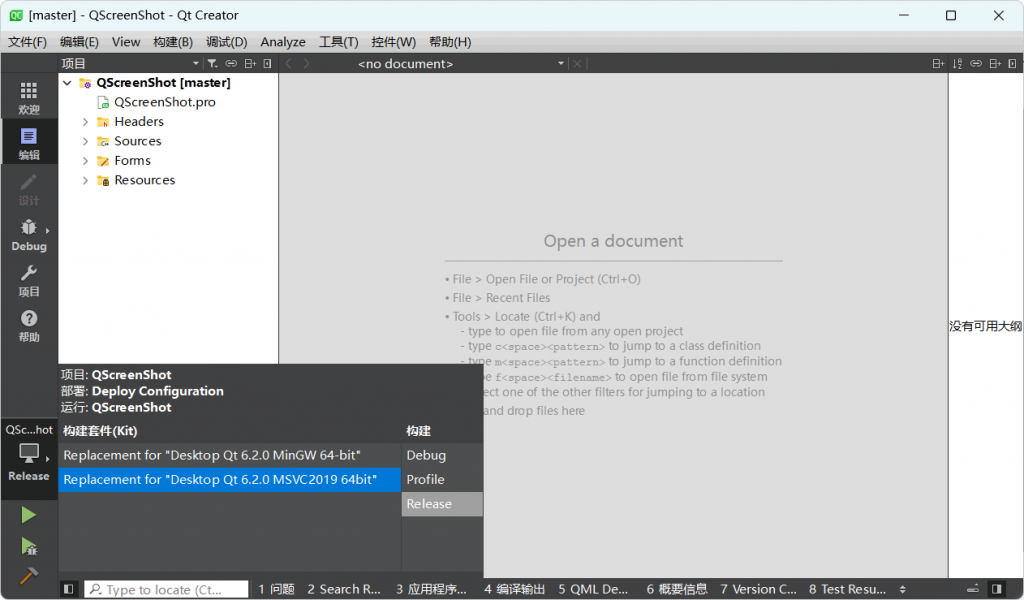Choose the Release build configuration
Image resolution: width=1024 pixels, height=600 pixels.
[x=442, y=503]
